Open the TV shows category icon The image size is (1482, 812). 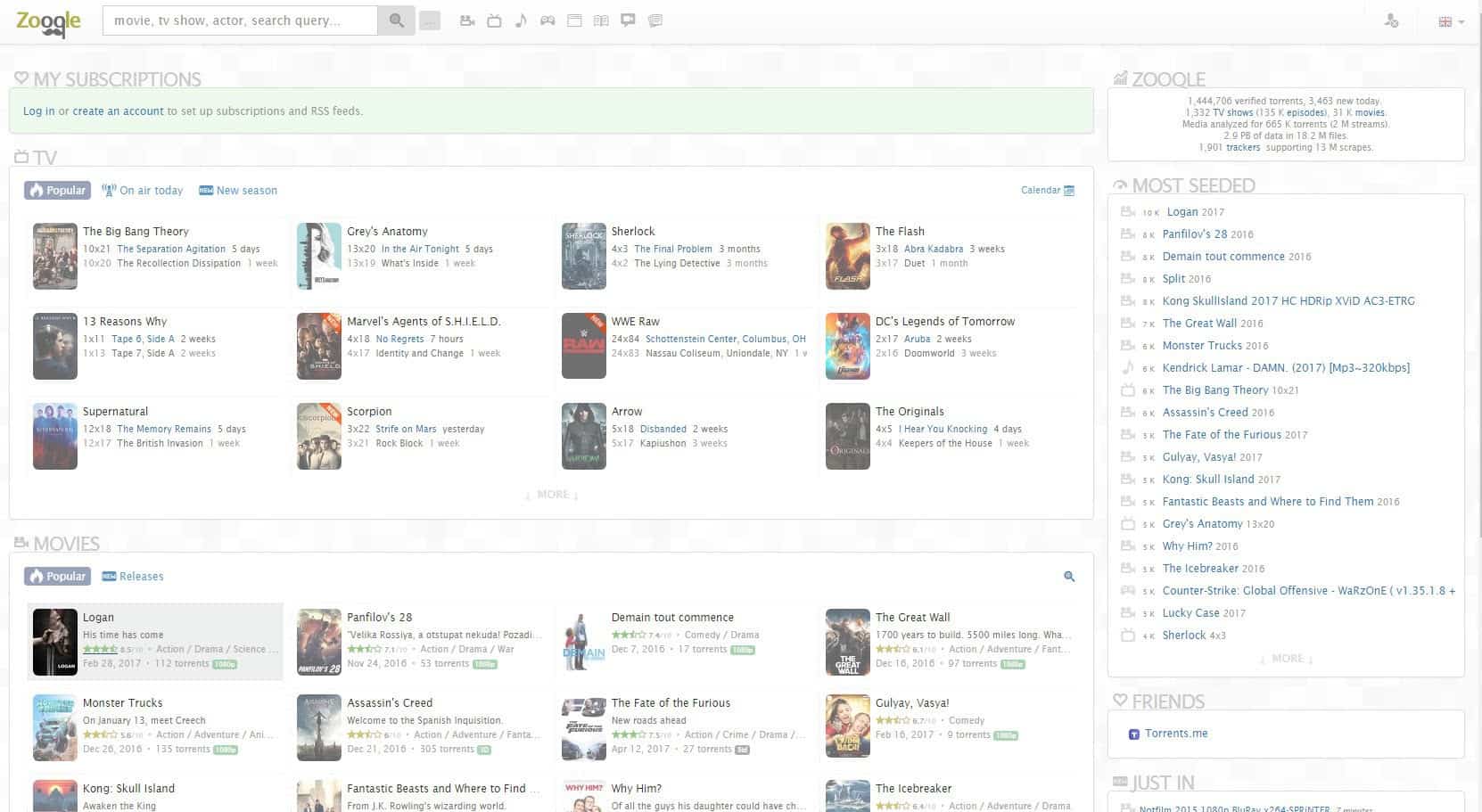pyautogui.click(x=494, y=21)
